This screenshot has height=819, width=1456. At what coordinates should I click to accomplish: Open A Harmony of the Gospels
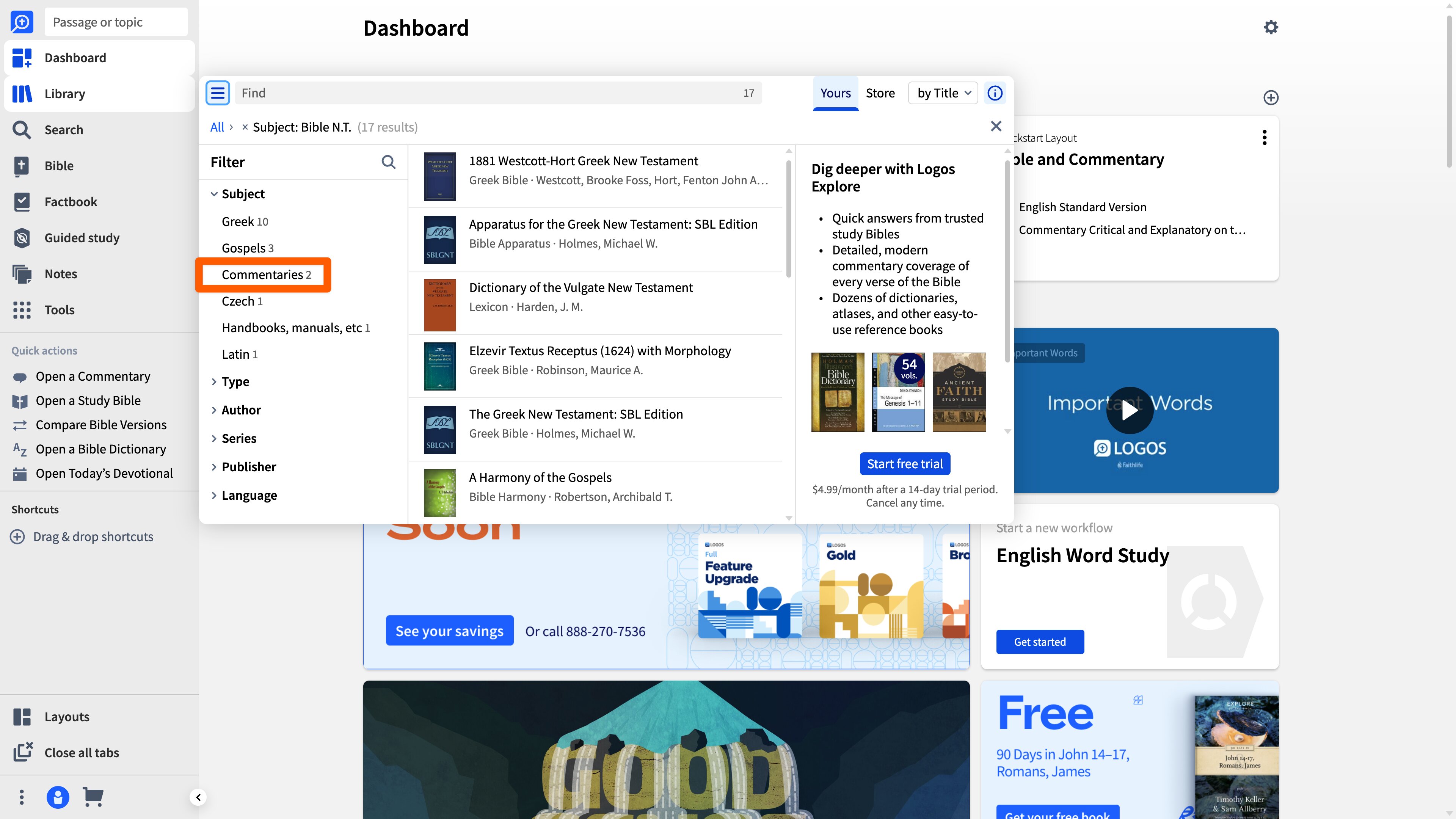(595, 492)
